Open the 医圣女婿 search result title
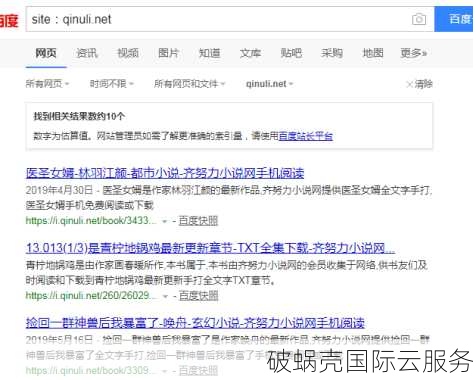473x380 pixels. (x=165, y=173)
